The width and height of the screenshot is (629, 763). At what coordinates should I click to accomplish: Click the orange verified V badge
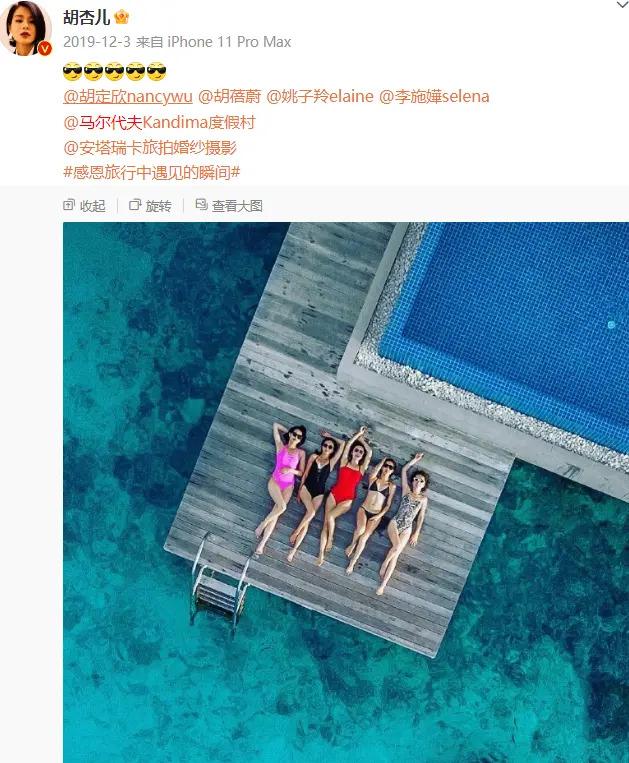(x=45, y=49)
